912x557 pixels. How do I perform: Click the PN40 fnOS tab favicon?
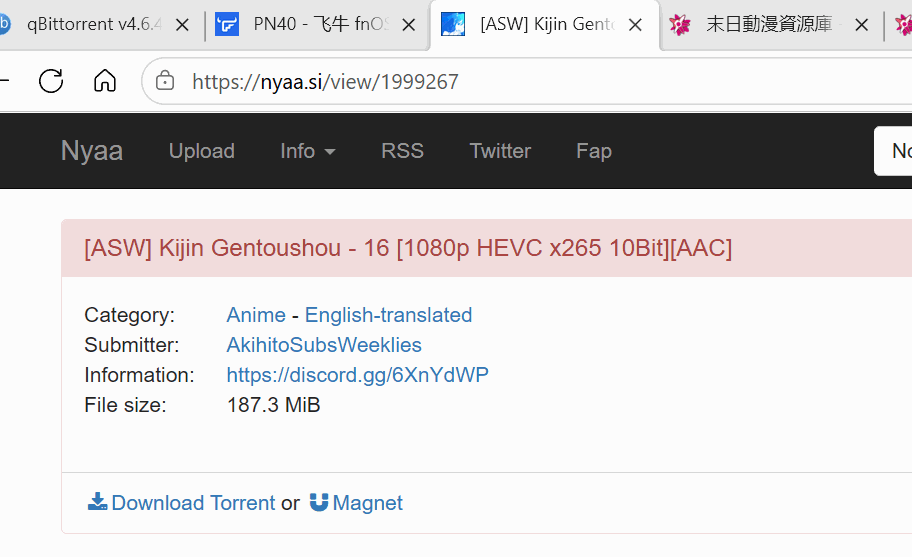pos(227,24)
